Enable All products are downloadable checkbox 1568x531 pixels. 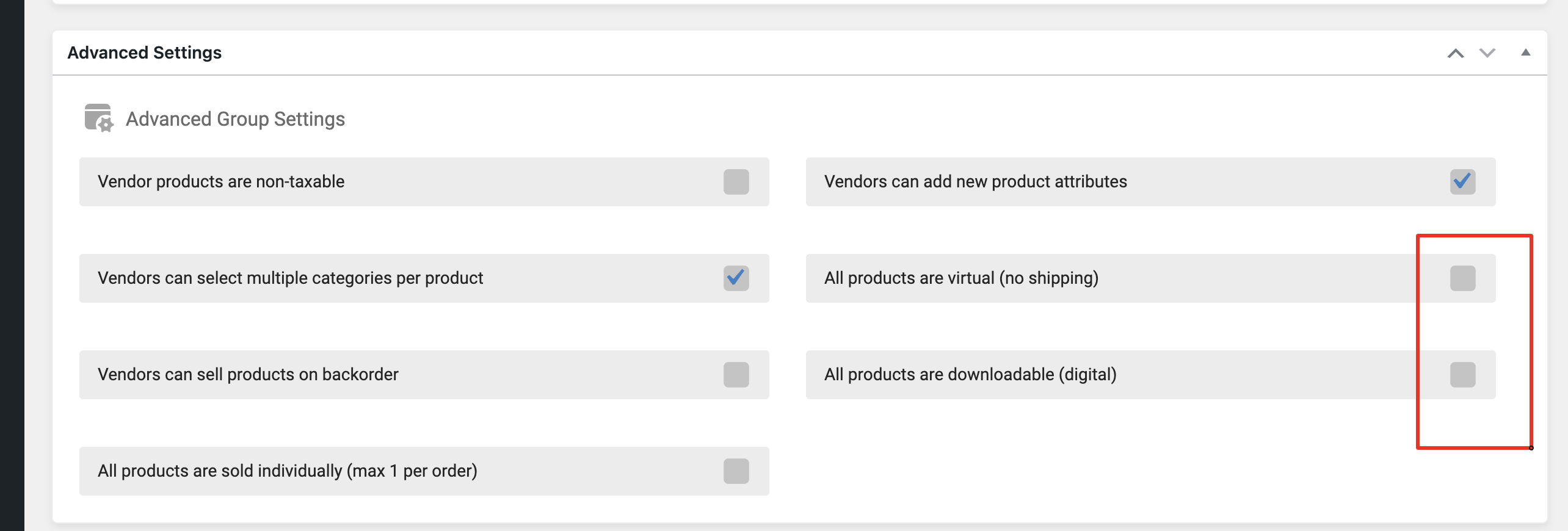click(1463, 375)
